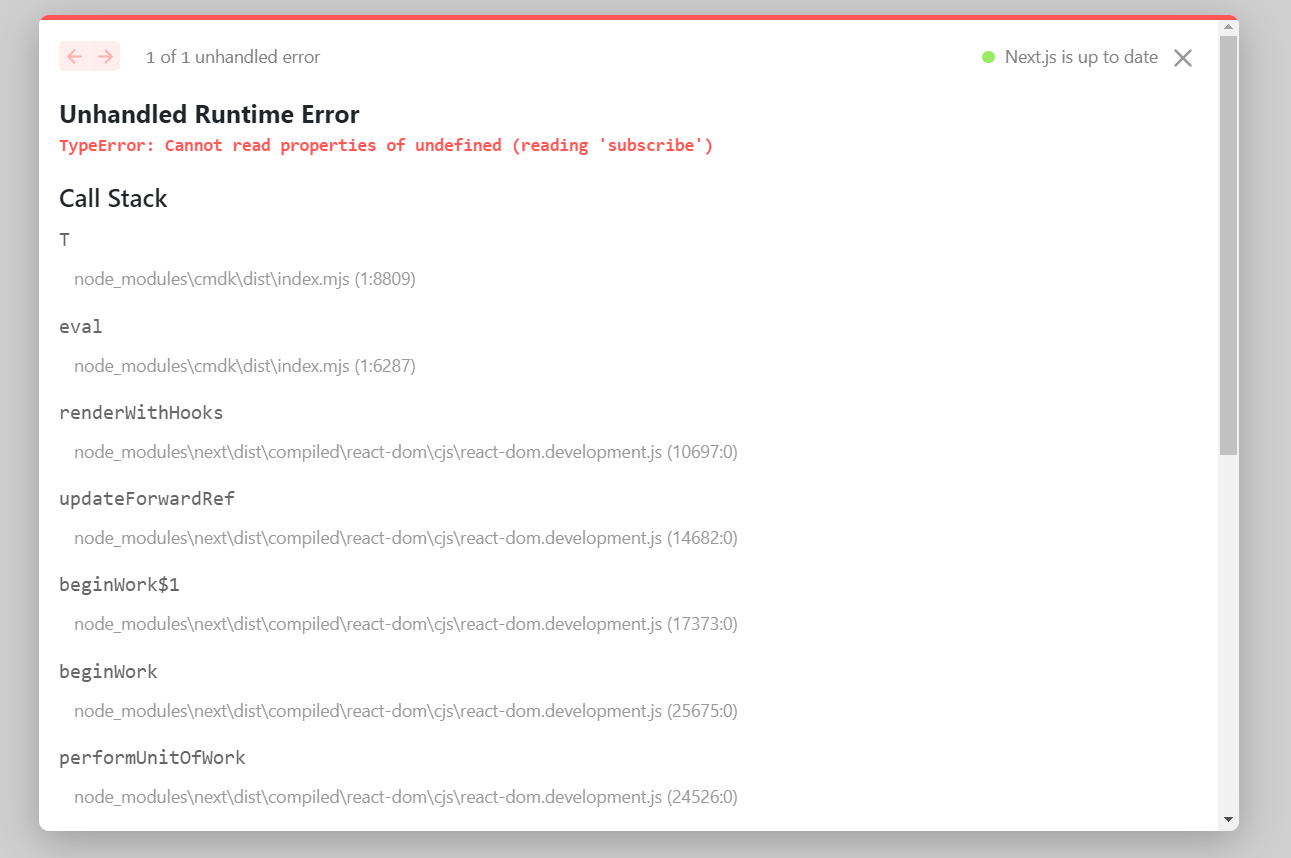1291x858 pixels.
Task: Select the updateForwardRef stack frame
Action: coord(146,498)
